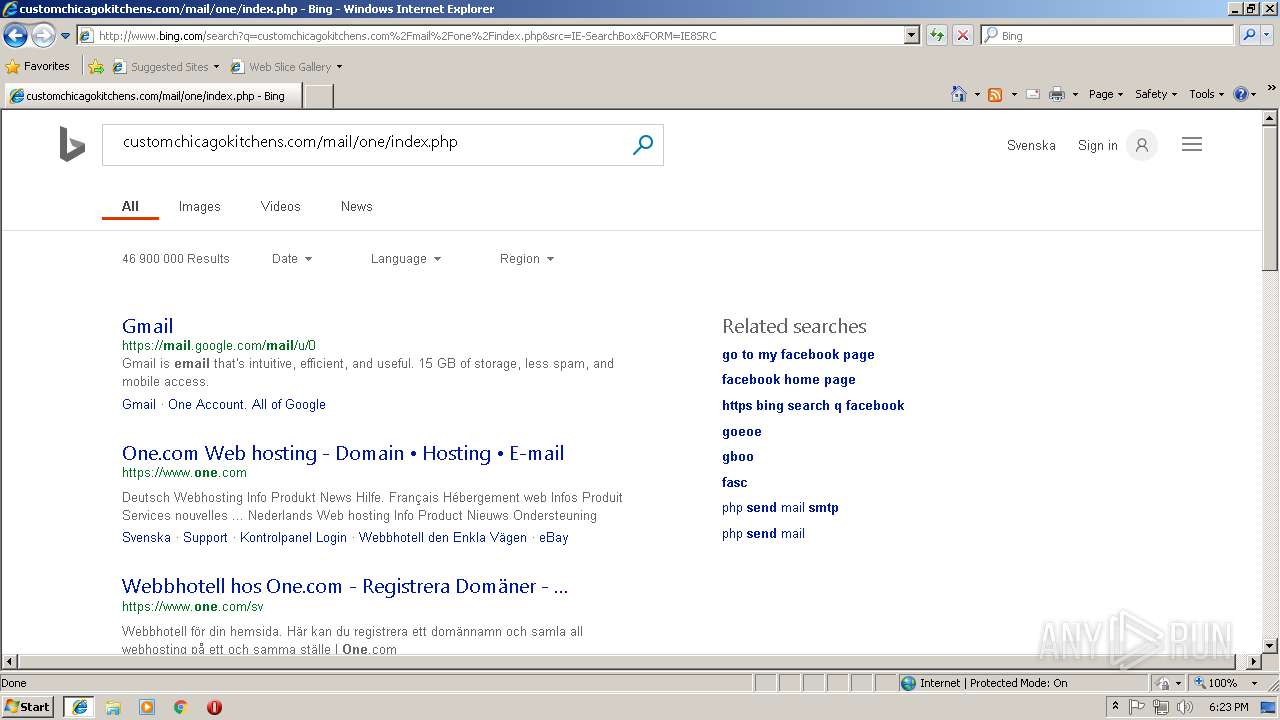
Task: Select the customchicagokitchens Bing tab
Action: point(152,96)
